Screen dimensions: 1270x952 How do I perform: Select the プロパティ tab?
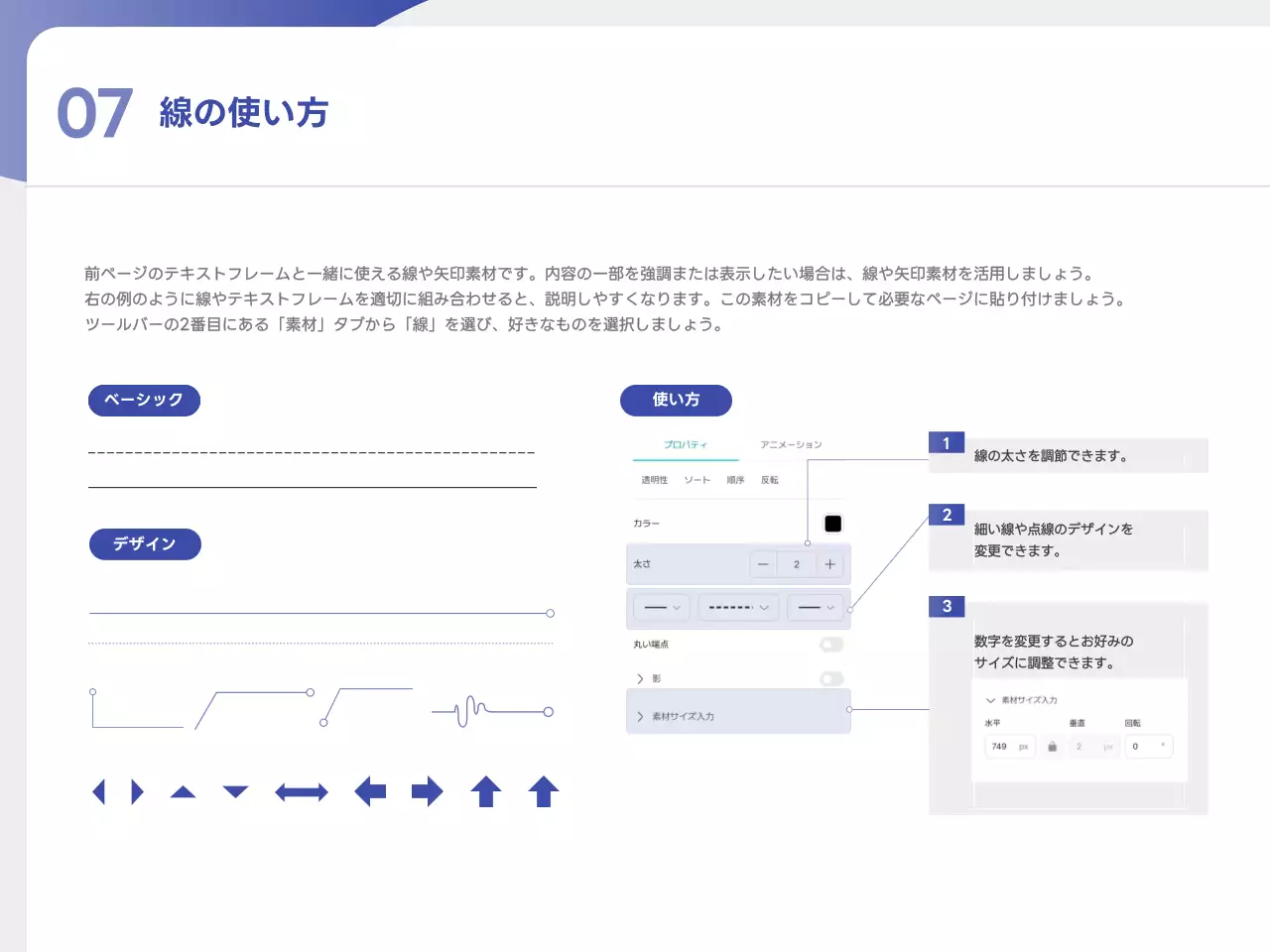click(x=686, y=444)
